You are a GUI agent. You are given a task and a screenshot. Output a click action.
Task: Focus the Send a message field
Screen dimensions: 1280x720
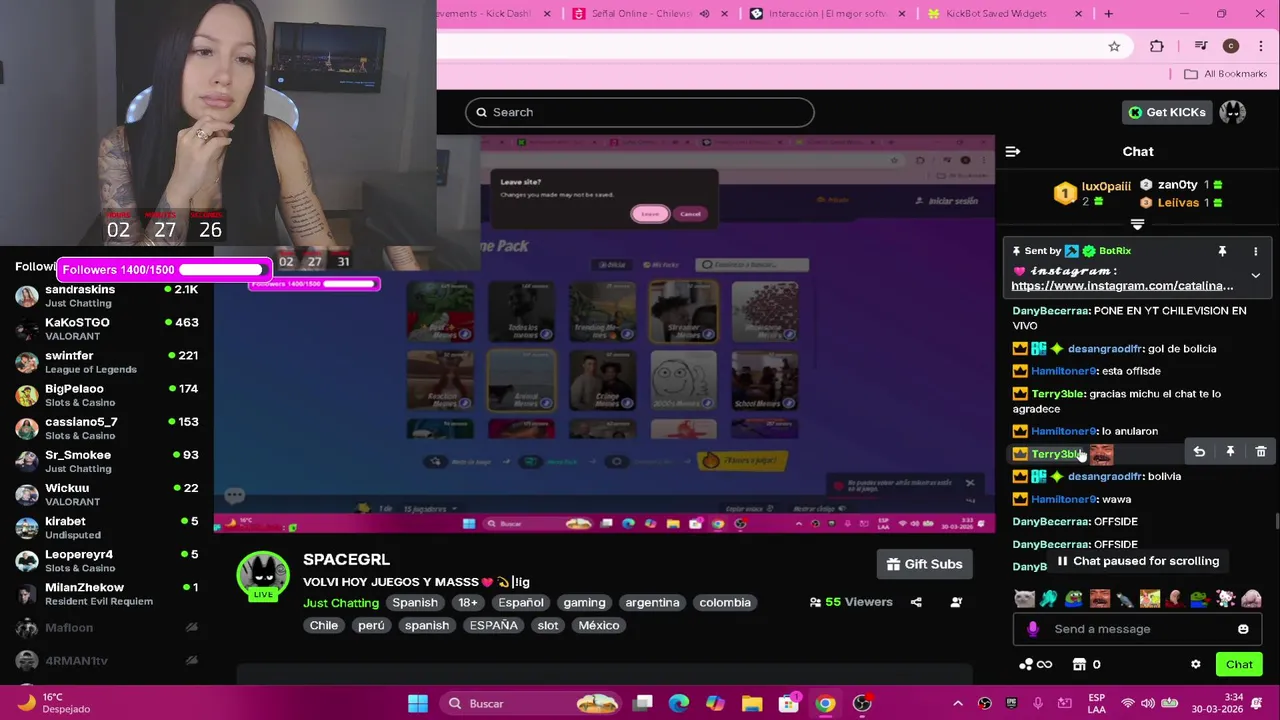pos(1137,629)
